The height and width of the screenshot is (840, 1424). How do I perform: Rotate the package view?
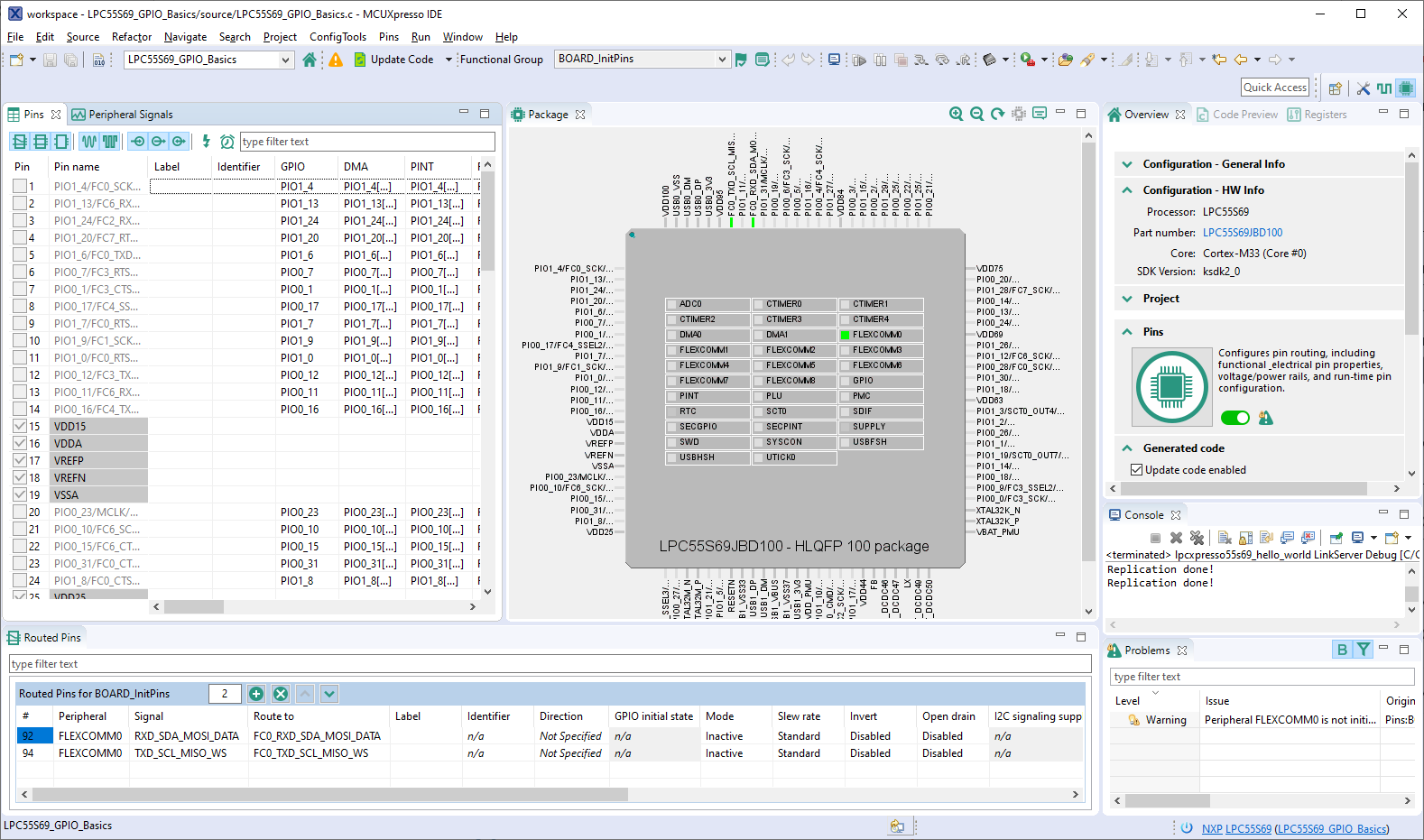(x=997, y=114)
